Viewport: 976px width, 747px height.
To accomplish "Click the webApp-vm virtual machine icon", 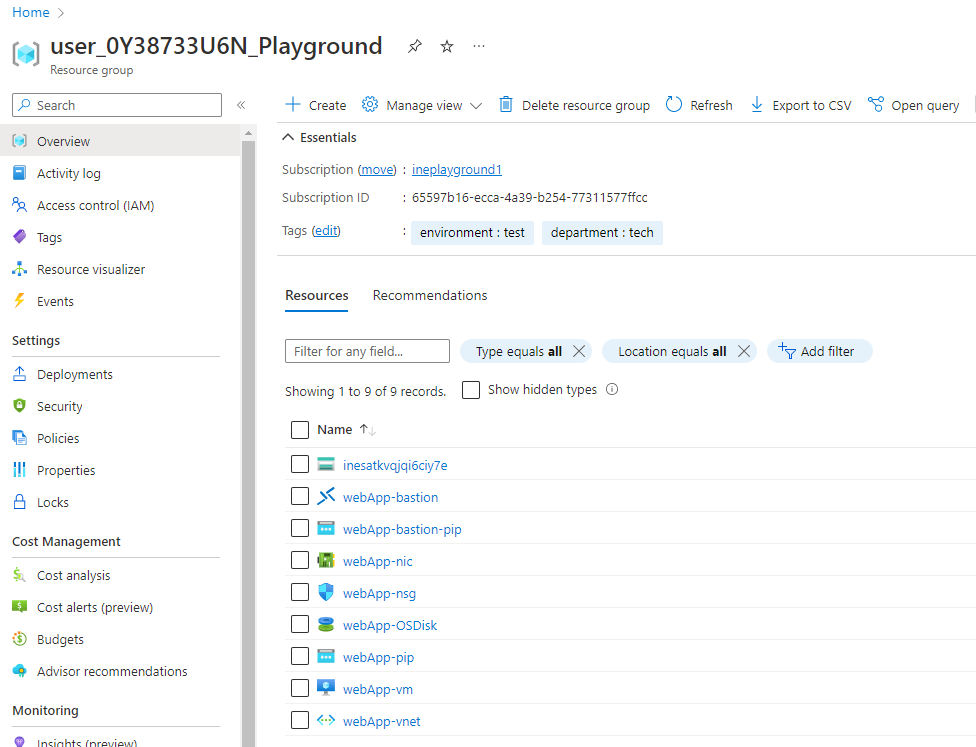I will click(x=326, y=689).
